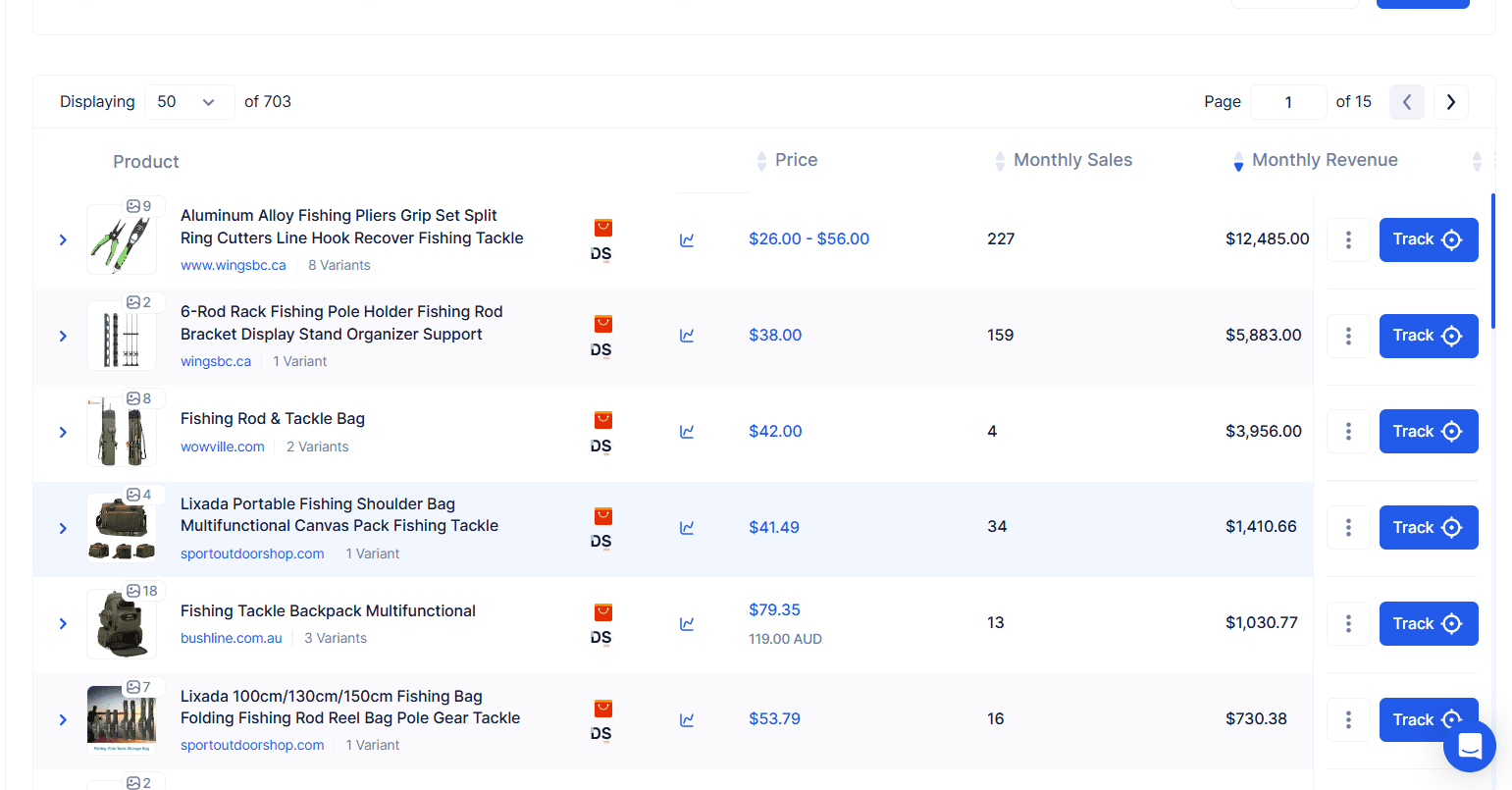Click AliExpress icon in Lixada 100cm/130cm/150cm Fishing Bag row
Image resolution: width=1512 pixels, height=790 pixels.
[602, 709]
